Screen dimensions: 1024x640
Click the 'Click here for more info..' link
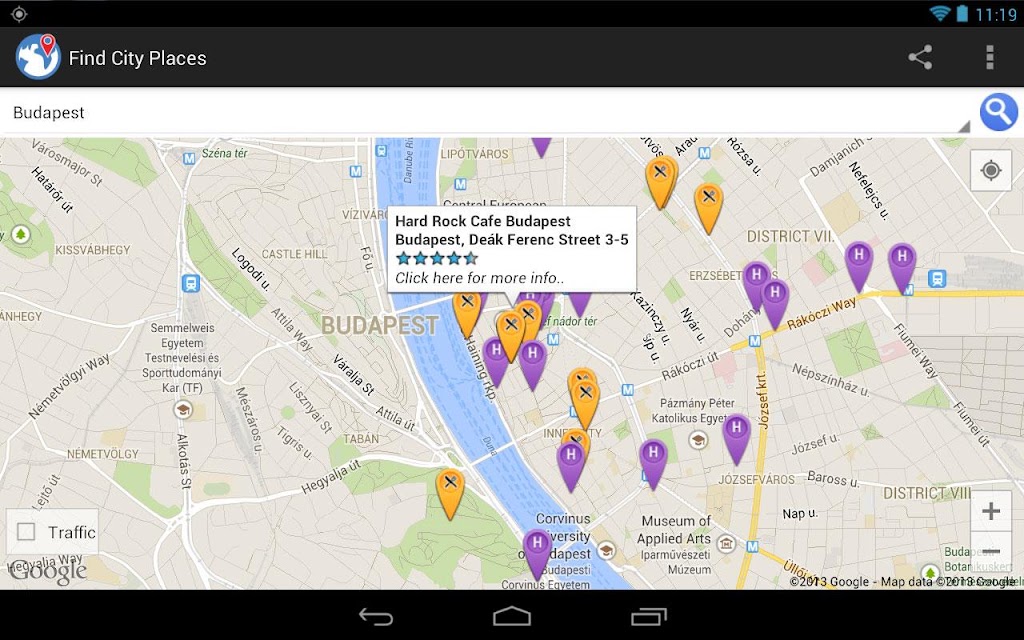(479, 278)
